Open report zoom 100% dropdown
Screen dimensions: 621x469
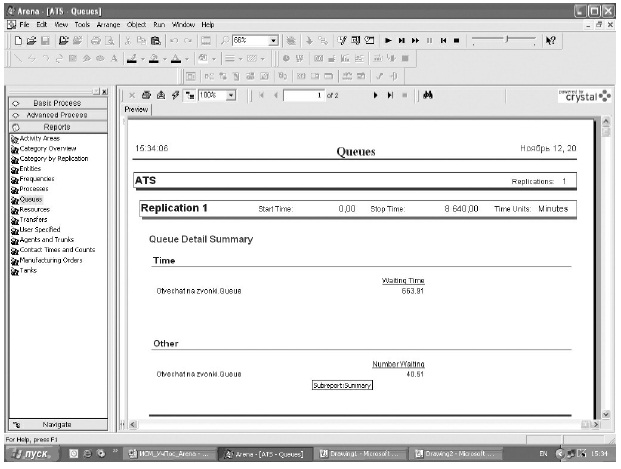pyautogui.click(x=231, y=95)
